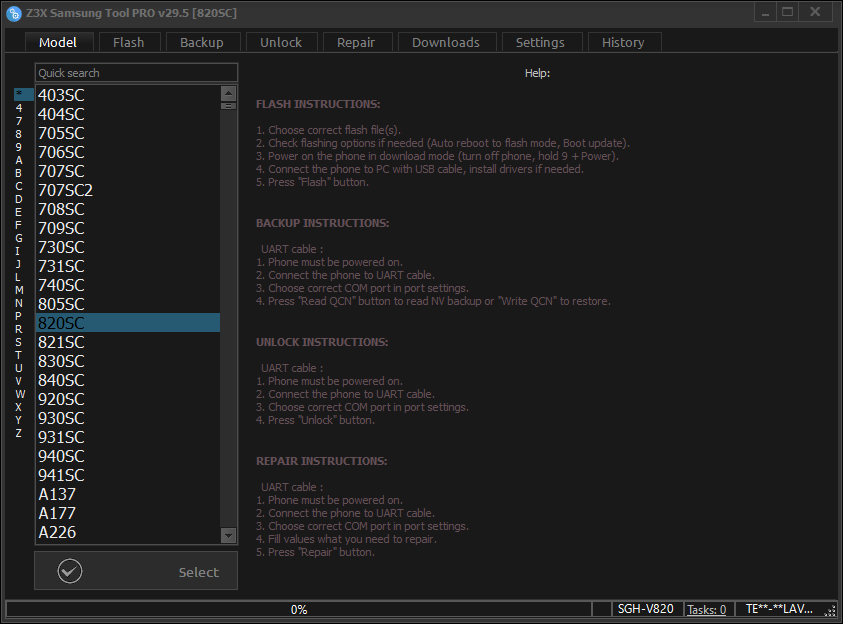Pick model A137 in the list
This screenshot has height=624, width=843.
click(x=57, y=494)
